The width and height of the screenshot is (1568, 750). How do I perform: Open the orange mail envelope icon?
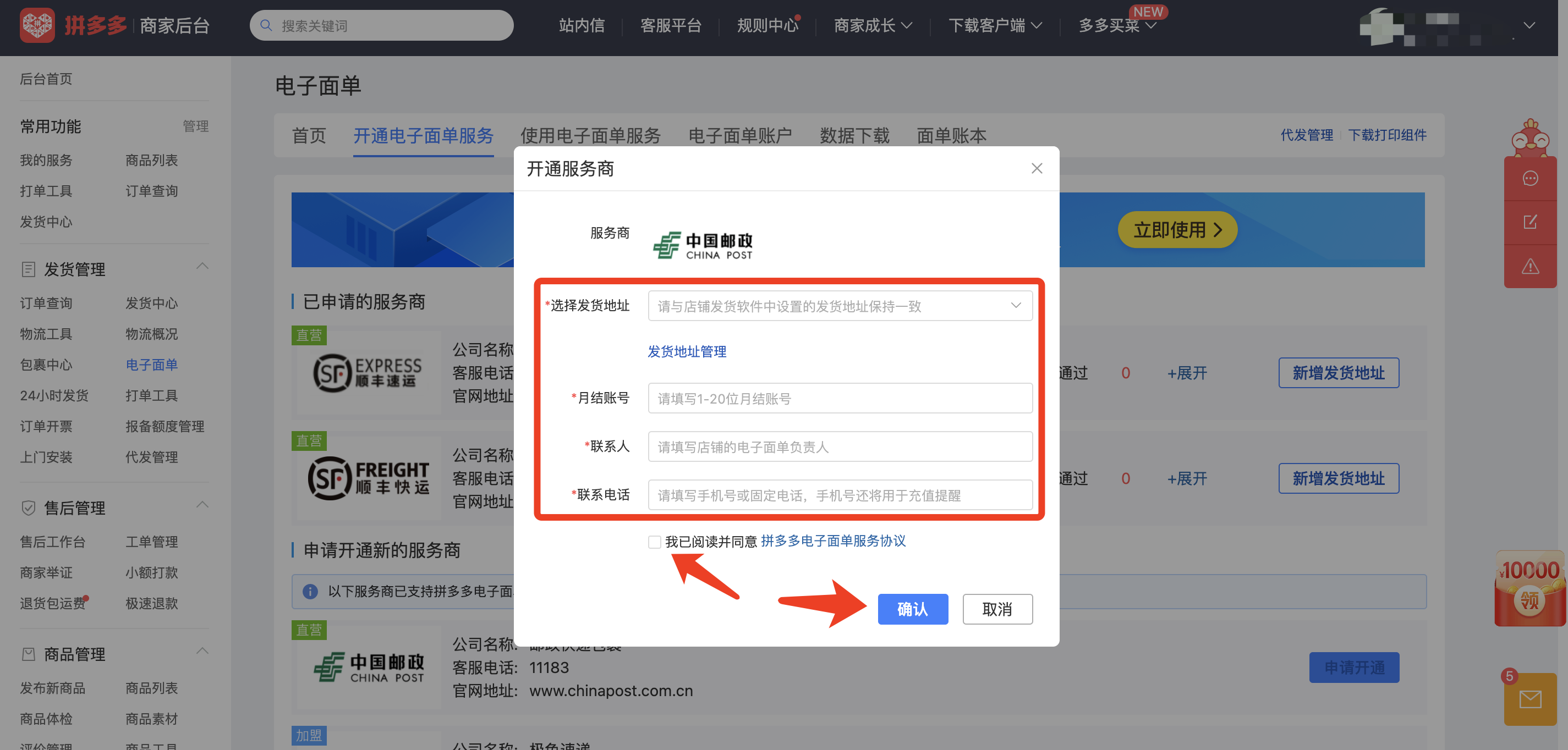1530,699
